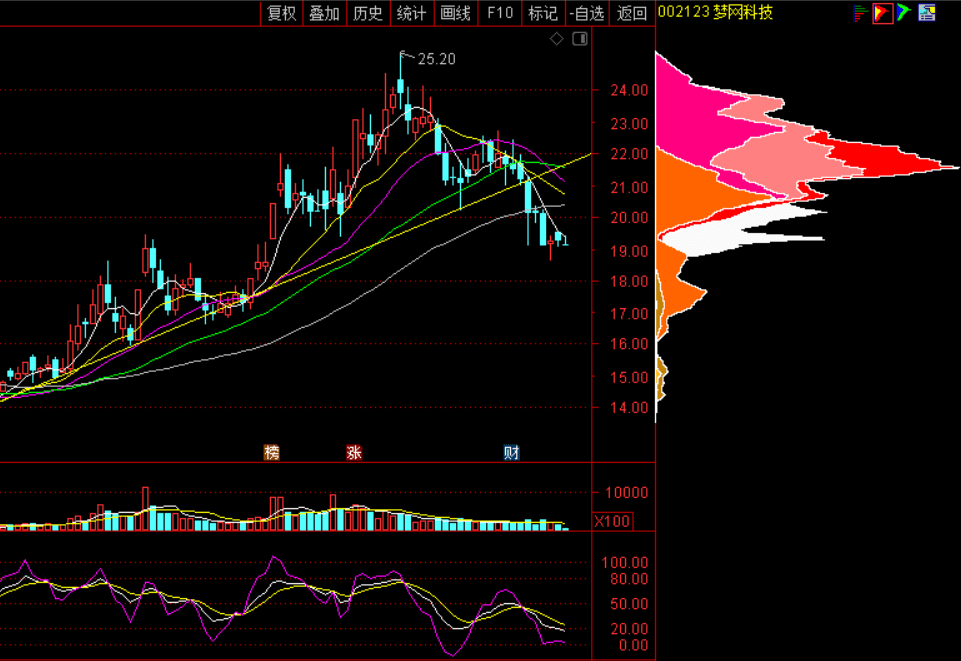This screenshot has width=961, height=661.
Task: Click the diamond icon above the chart
Action: click(557, 39)
